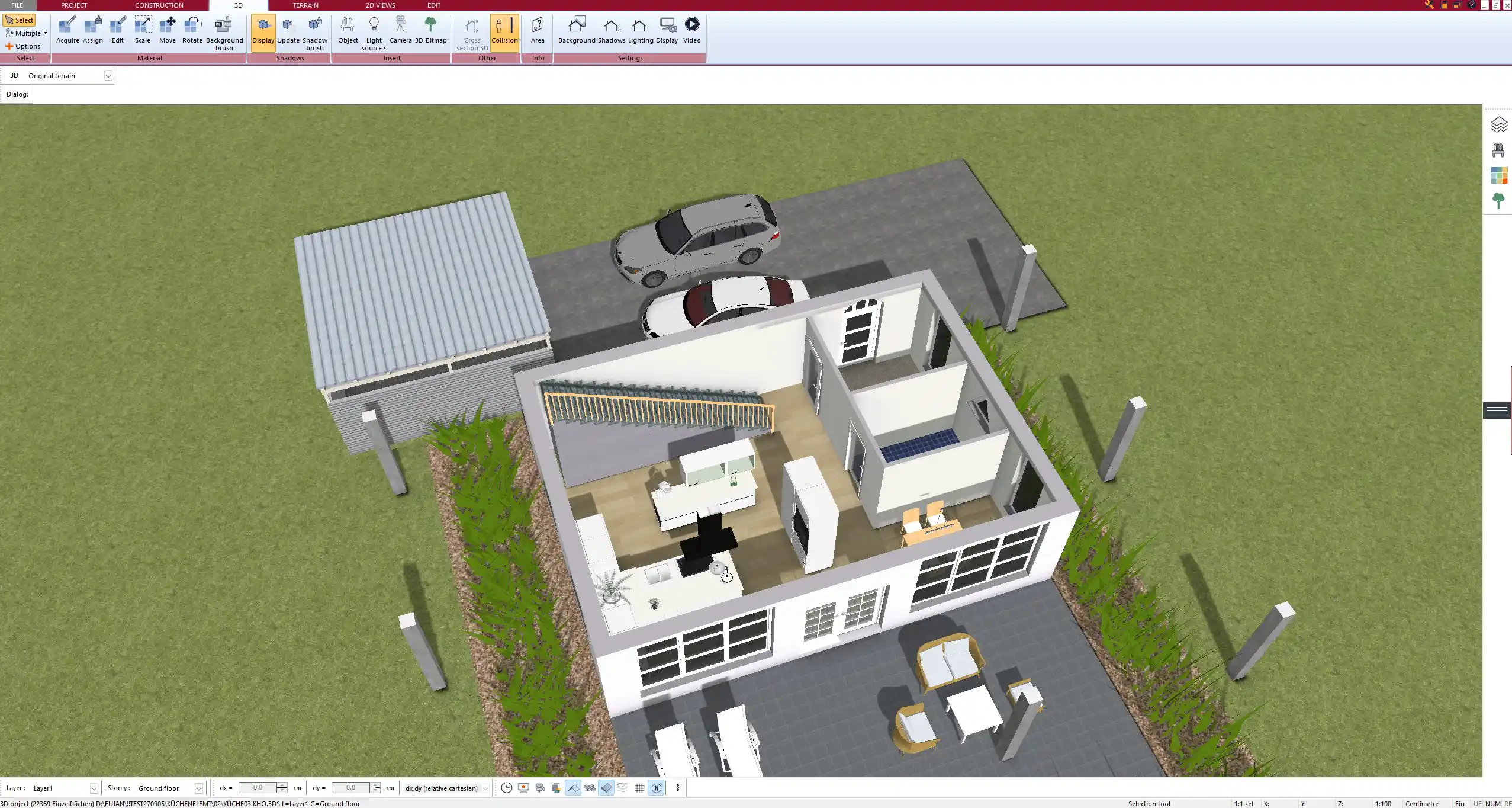Click the dy input field

click(350, 788)
